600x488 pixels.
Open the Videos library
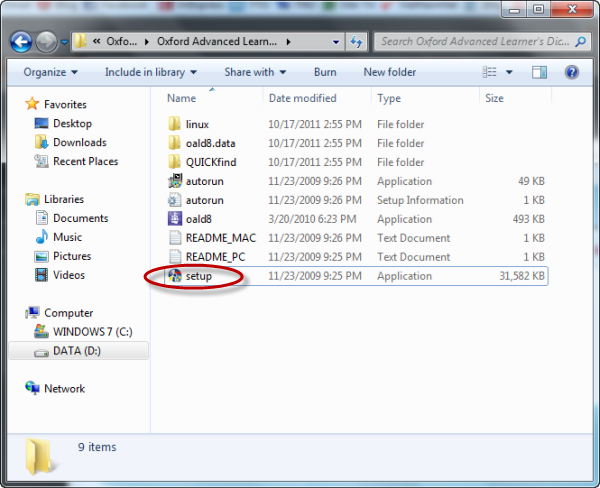(x=69, y=275)
